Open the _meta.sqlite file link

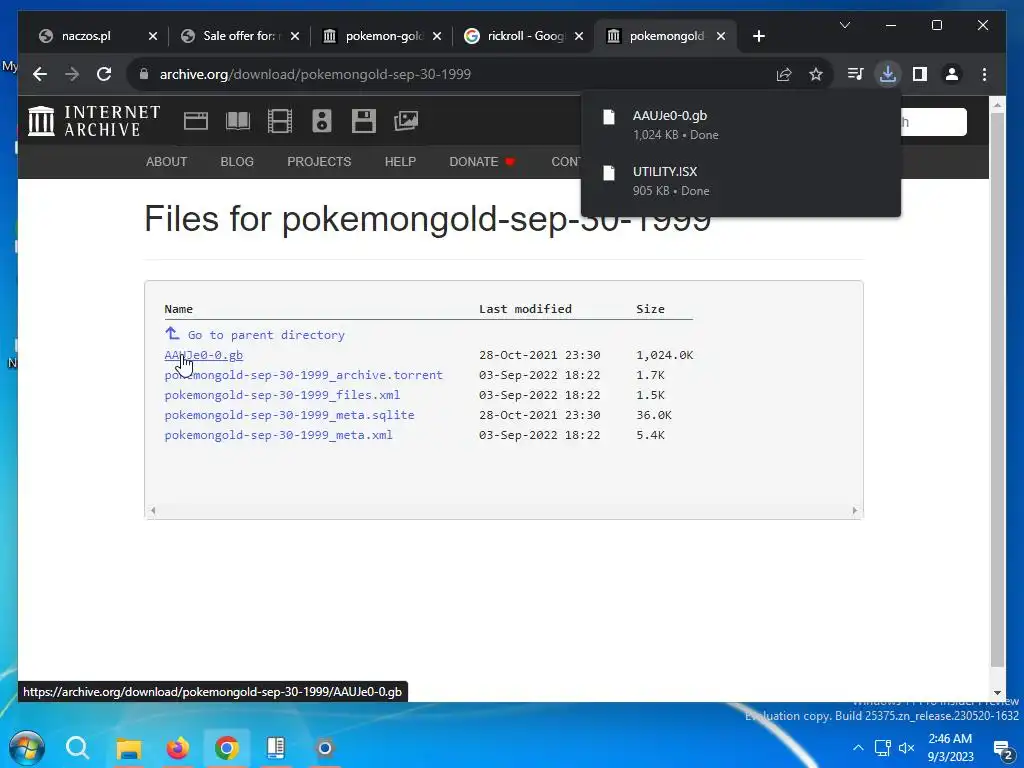point(289,415)
